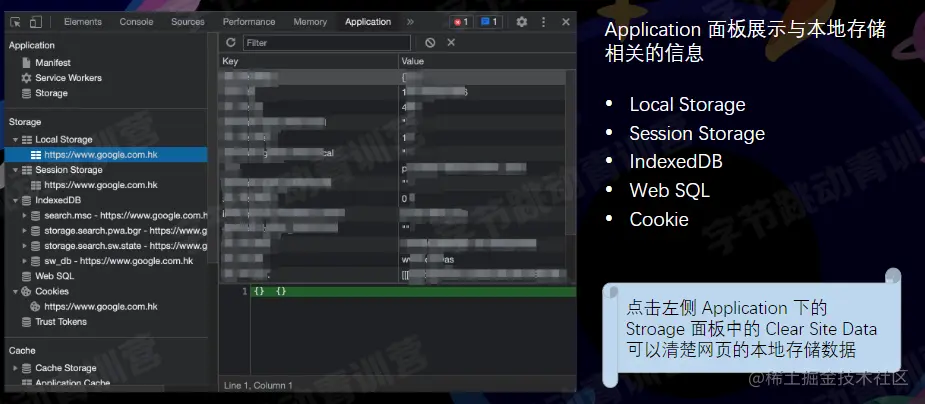The image size is (925, 404).
Task: Open Trust Tokens in the sidebar
Action: click(x=61, y=322)
